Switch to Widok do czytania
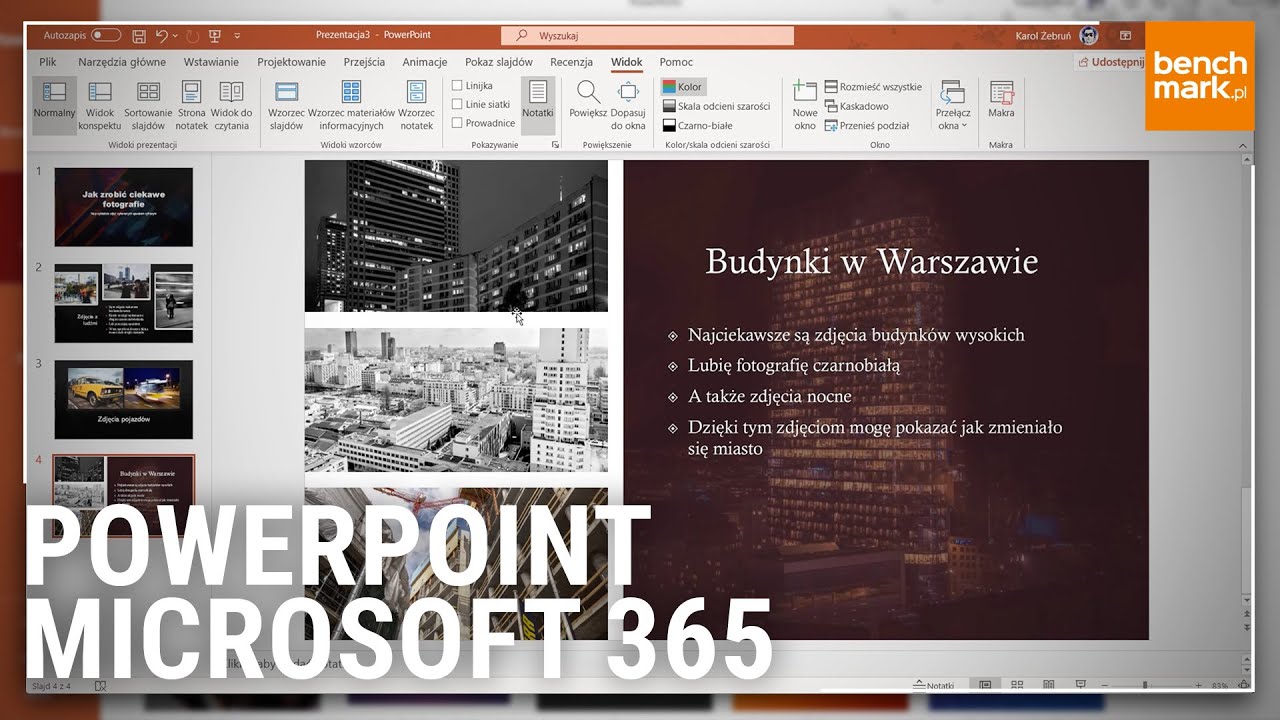 [231, 105]
